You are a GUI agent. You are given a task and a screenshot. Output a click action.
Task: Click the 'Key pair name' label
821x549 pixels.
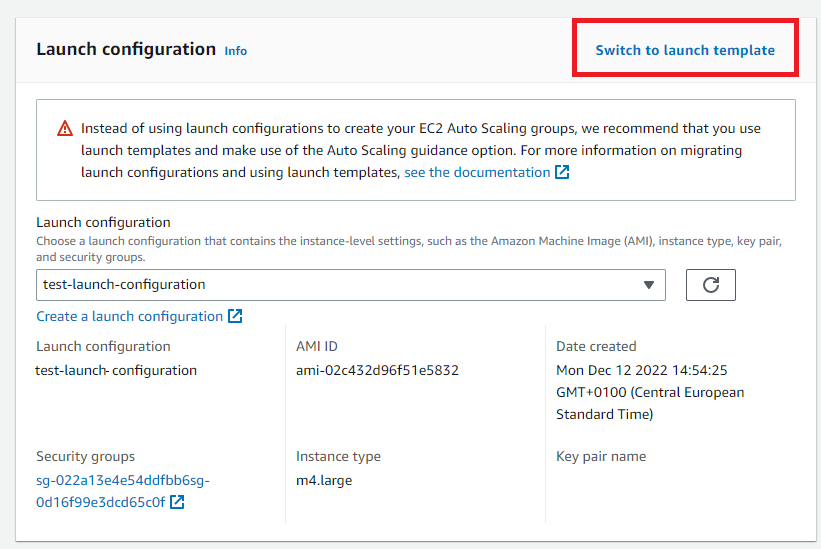tap(601, 456)
